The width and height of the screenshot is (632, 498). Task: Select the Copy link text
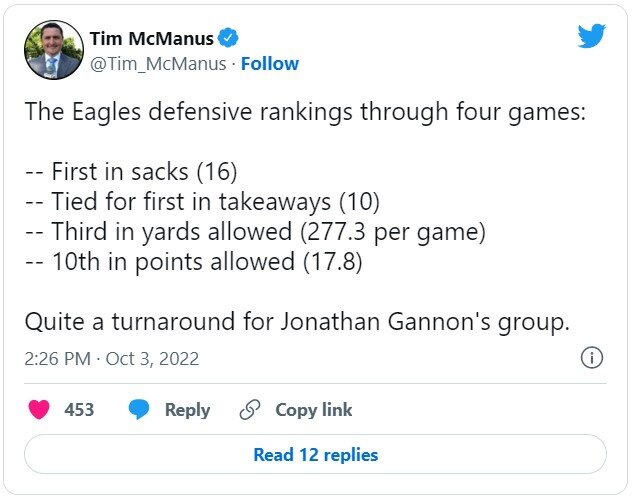[313, 410]
